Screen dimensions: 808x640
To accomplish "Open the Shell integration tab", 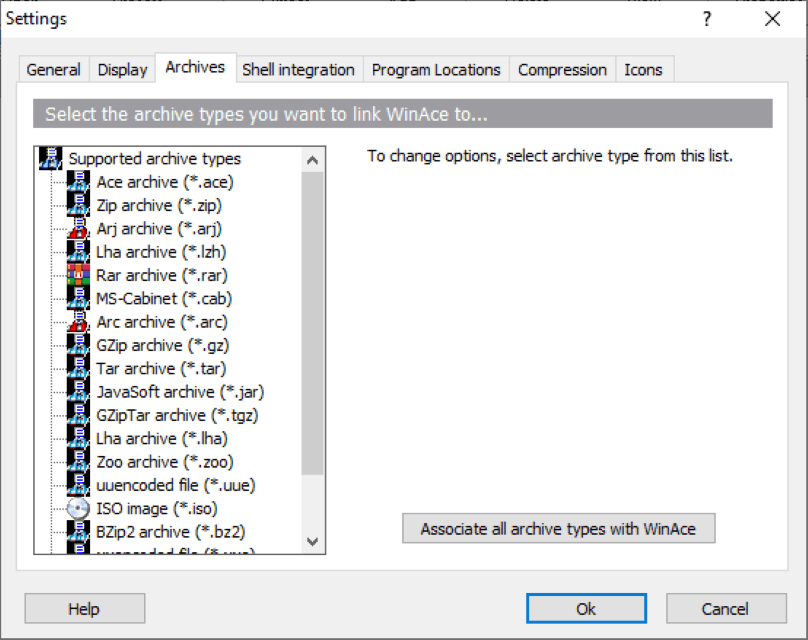I will click(298, 70).
